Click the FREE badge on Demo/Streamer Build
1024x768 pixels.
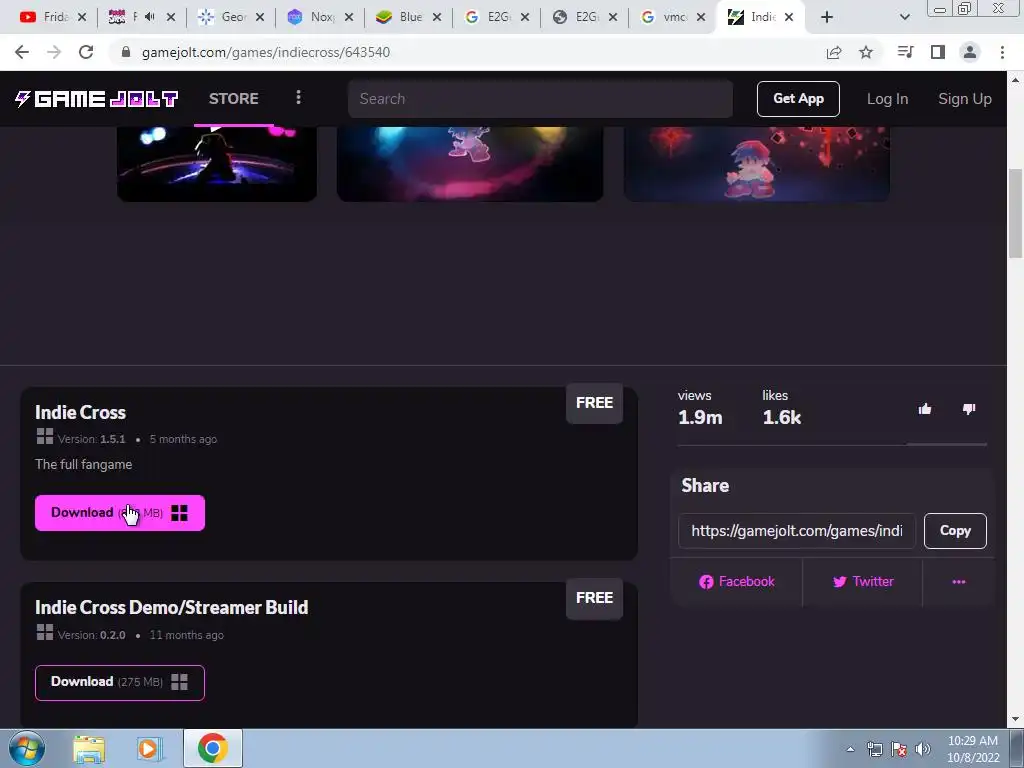[x=594, y=598]
